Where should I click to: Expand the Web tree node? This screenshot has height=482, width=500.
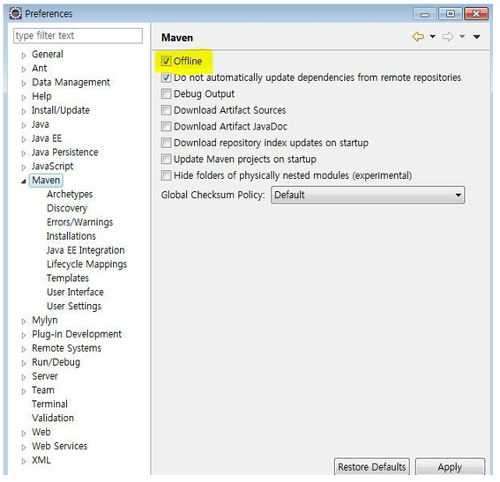24,433
